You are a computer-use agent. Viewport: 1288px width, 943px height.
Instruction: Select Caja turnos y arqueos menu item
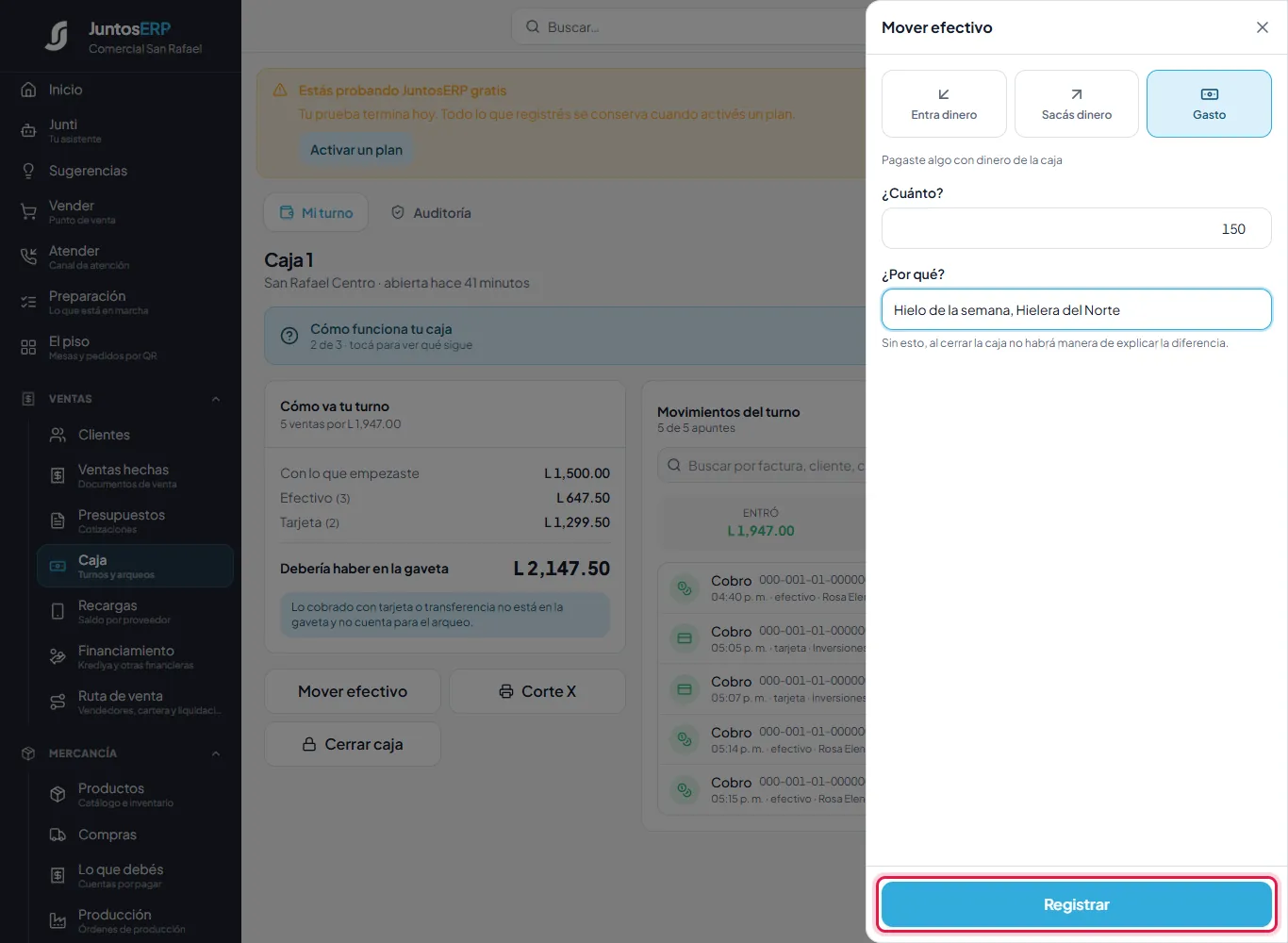pyautogui.click(x=135, y=567)
